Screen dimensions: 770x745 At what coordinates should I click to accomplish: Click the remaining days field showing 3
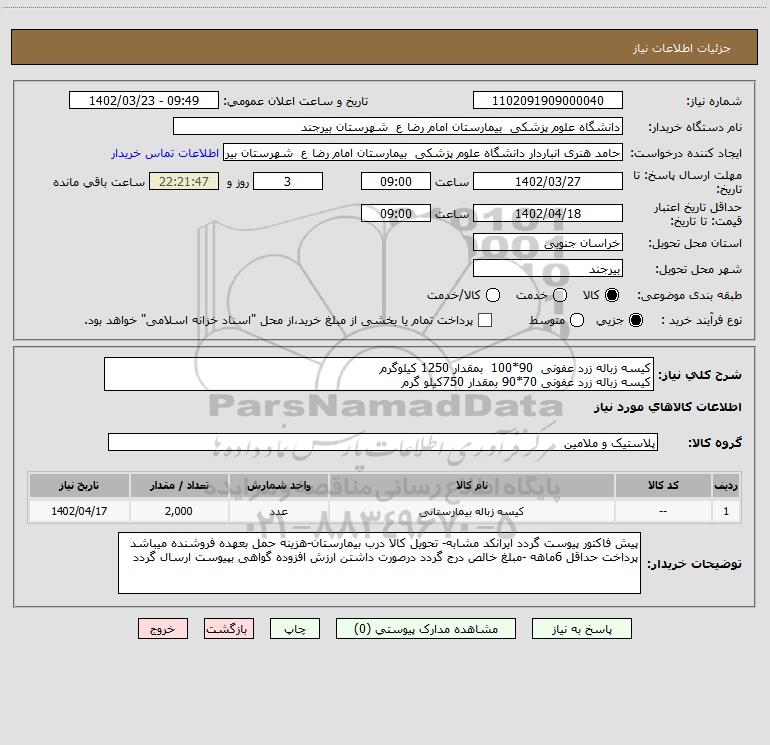pyautogui.click(x=288, y=181)
